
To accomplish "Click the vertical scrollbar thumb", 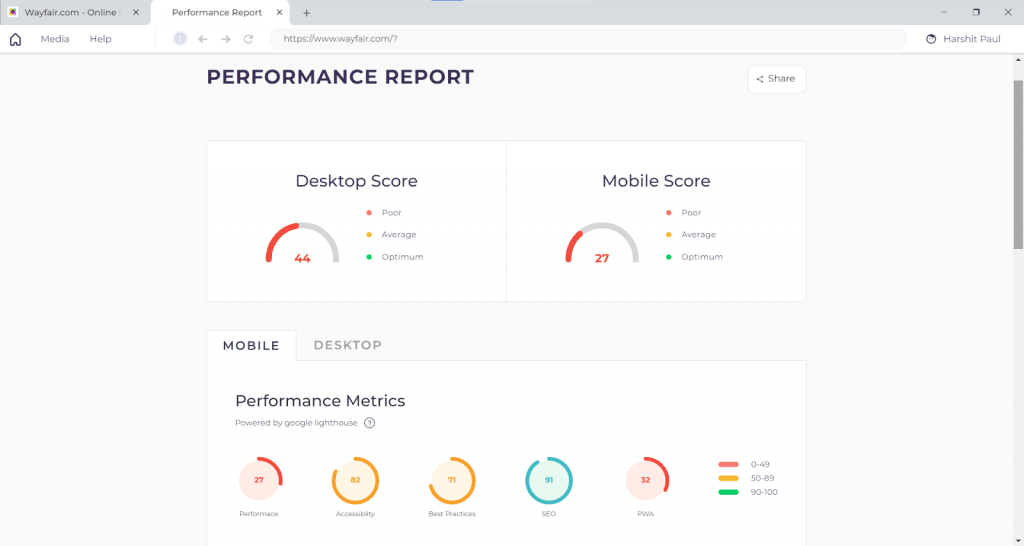I will (x=1018, y=163).
